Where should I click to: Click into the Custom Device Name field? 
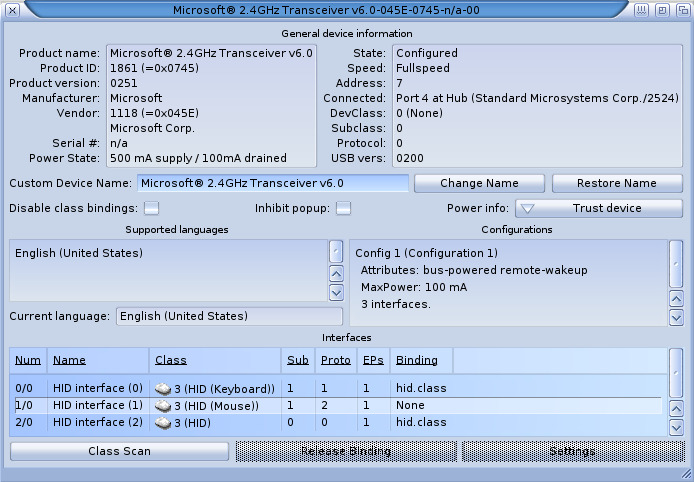(x=272, y=183)
